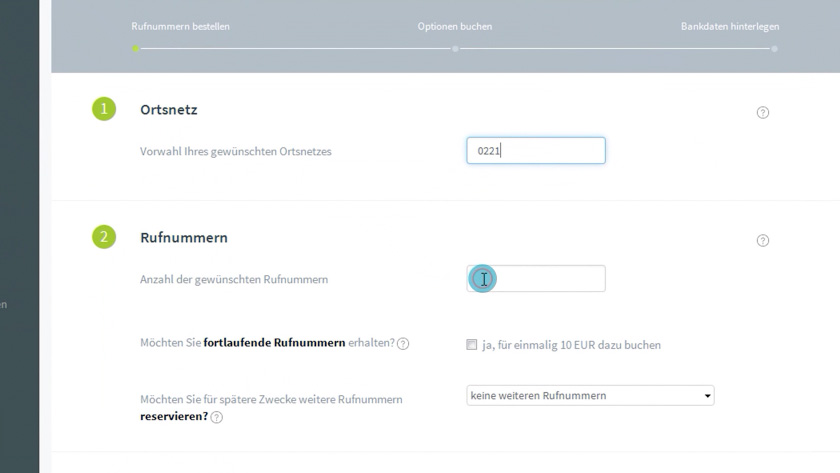Screen dimensions: 840x473
Task: Open the help icon for Ortsnetz section
Action: [x=763, y=113]
